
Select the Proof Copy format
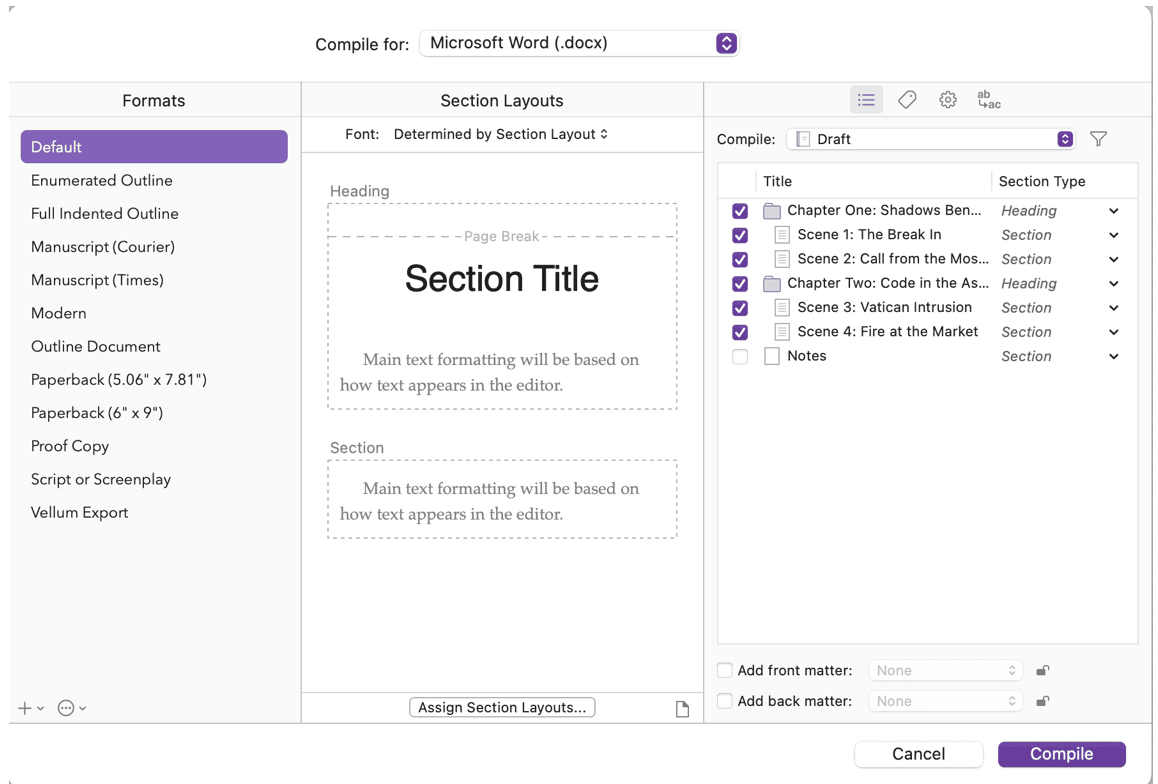[154, 446]
